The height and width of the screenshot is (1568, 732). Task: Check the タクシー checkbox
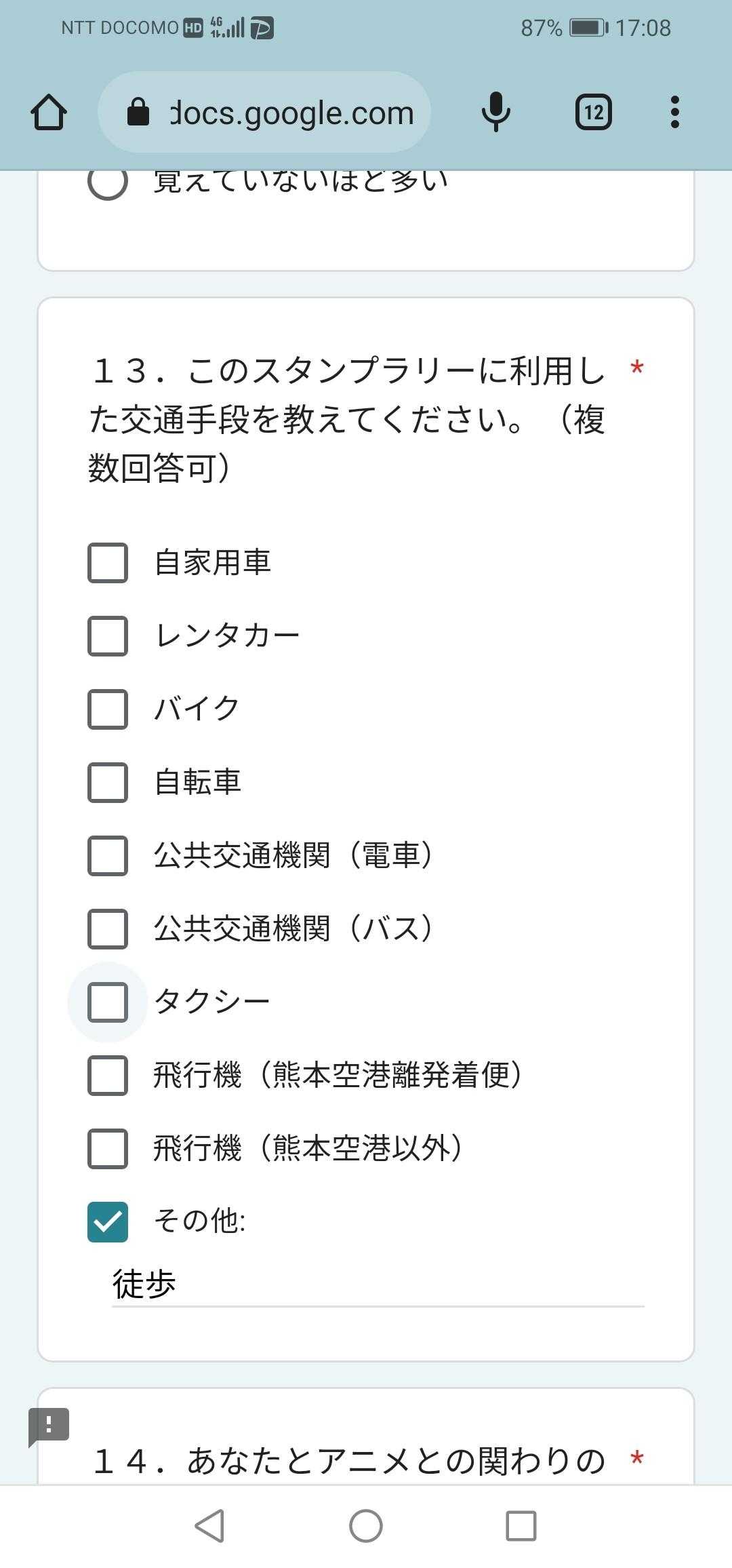point(108,1002)
